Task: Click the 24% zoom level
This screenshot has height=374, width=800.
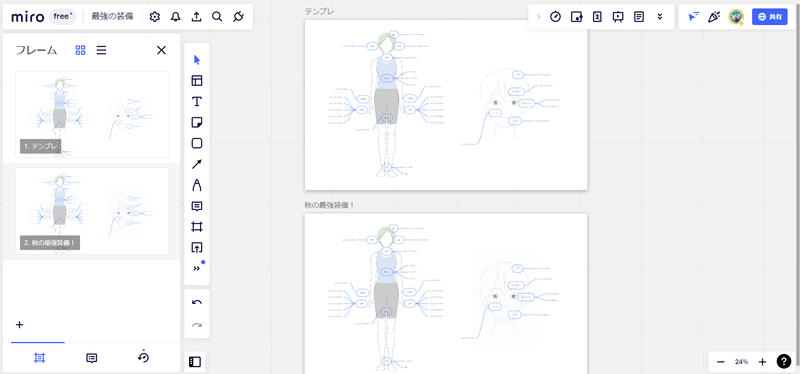Action: (x=741, y=362)
